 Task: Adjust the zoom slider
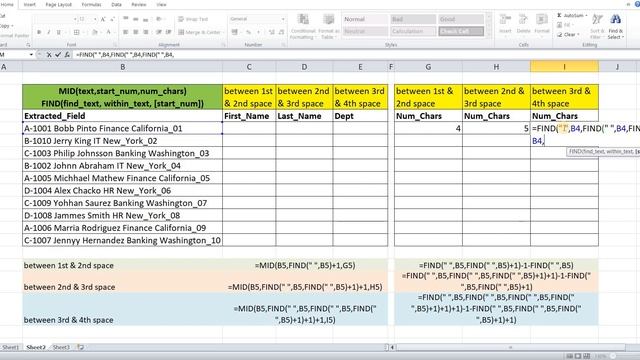[612, 356]
